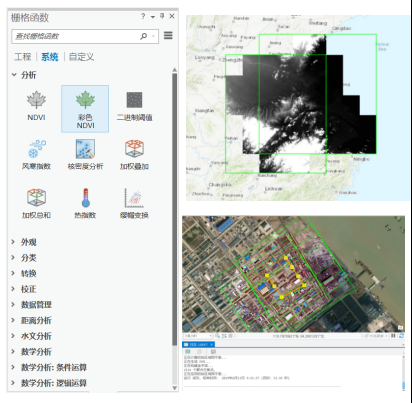Click the first snapping grid icon beside scale box
The width and height of the screenshot is (412, 403).
point(217,336)
